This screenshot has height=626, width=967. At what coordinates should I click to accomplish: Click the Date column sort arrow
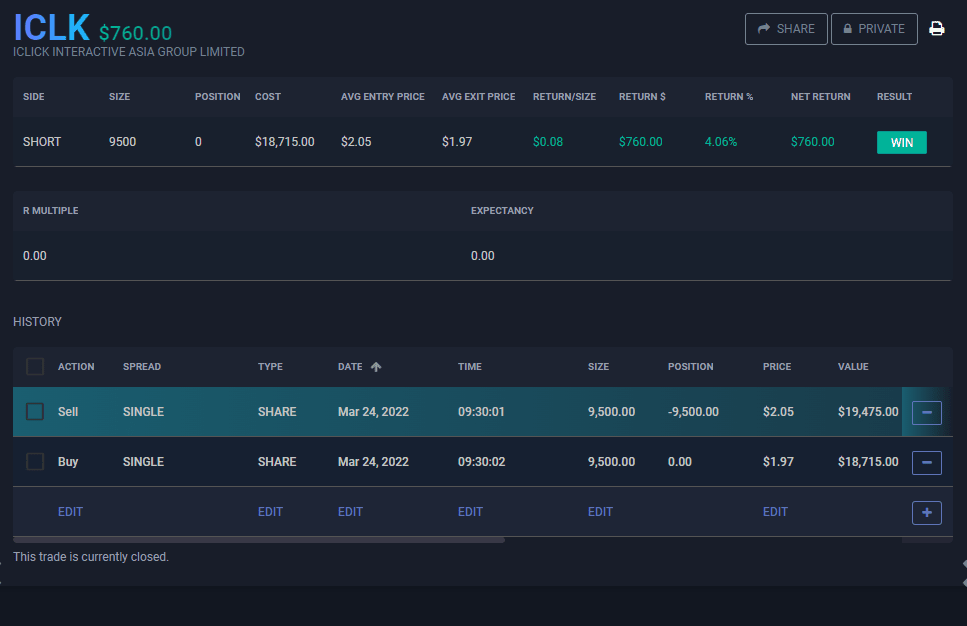click(376, 367)
